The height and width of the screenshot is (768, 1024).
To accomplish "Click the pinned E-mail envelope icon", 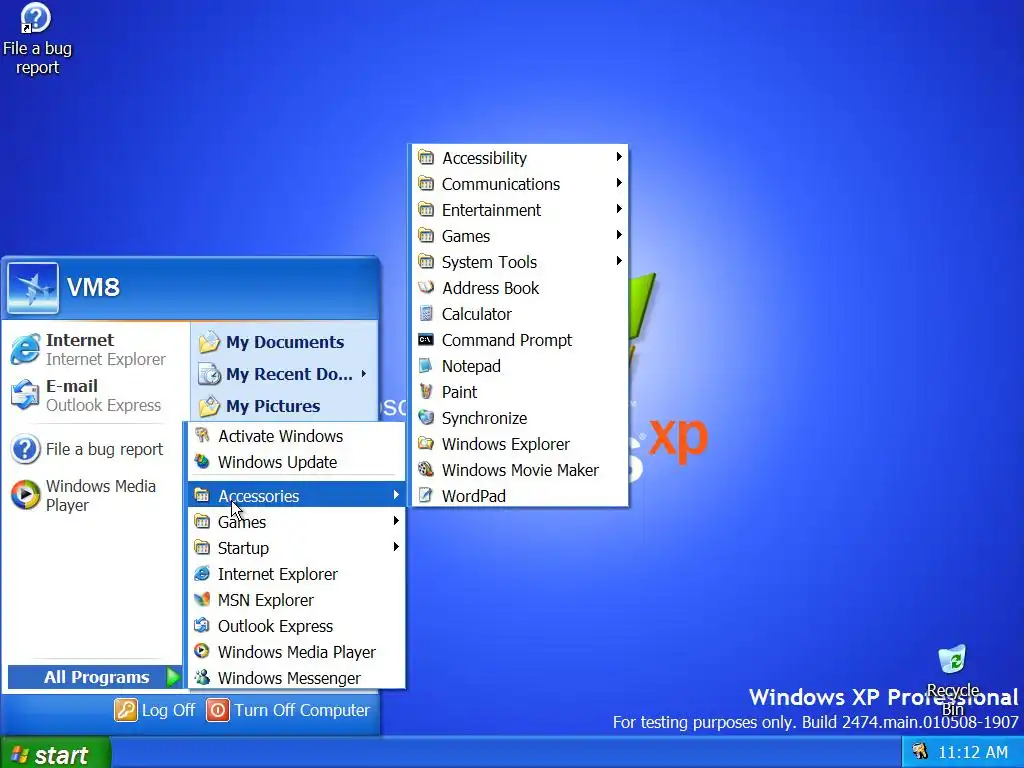I will point(25,395).
